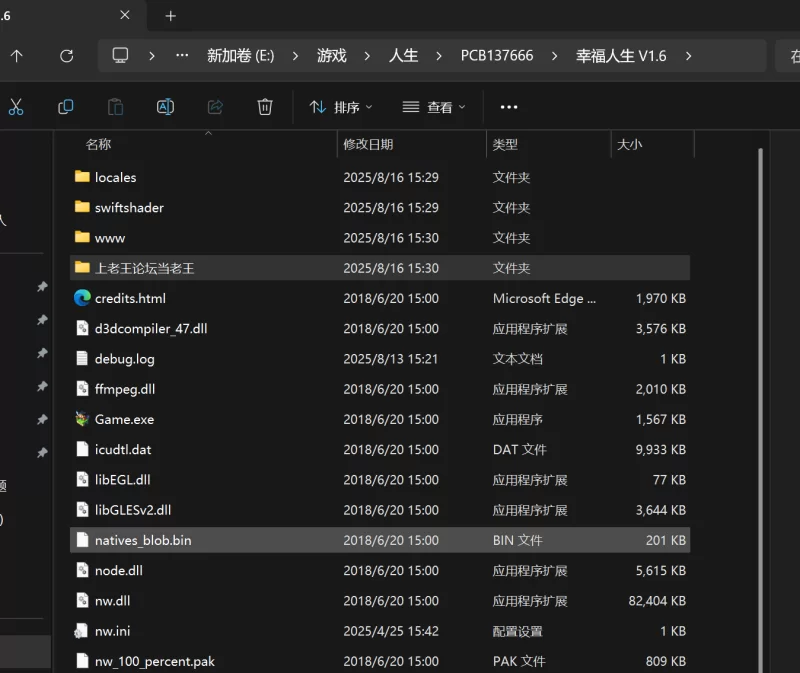Click the Share icon

click(215, 107)
